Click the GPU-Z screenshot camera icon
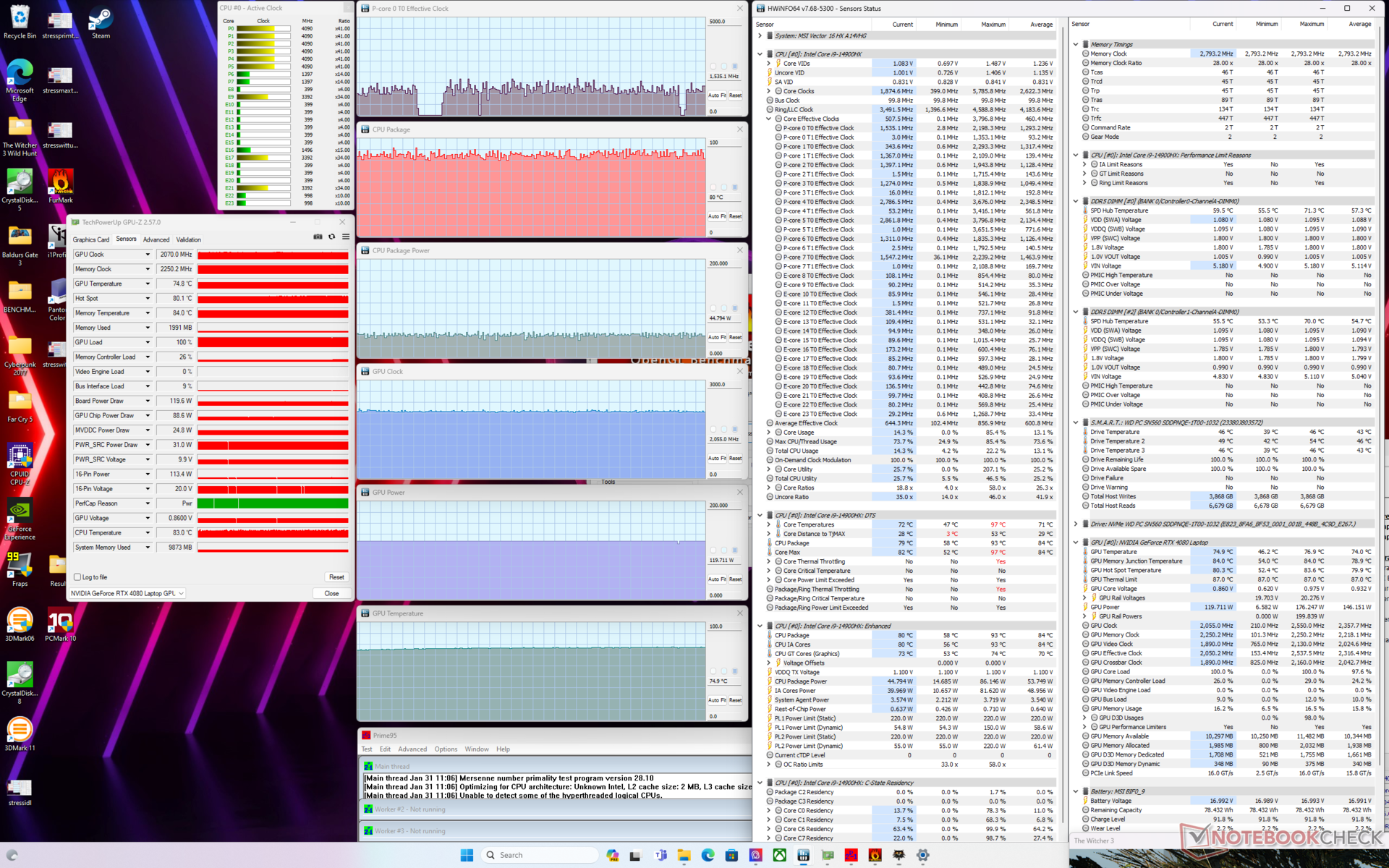1389x868 pixels. click(x=318, y=237)
